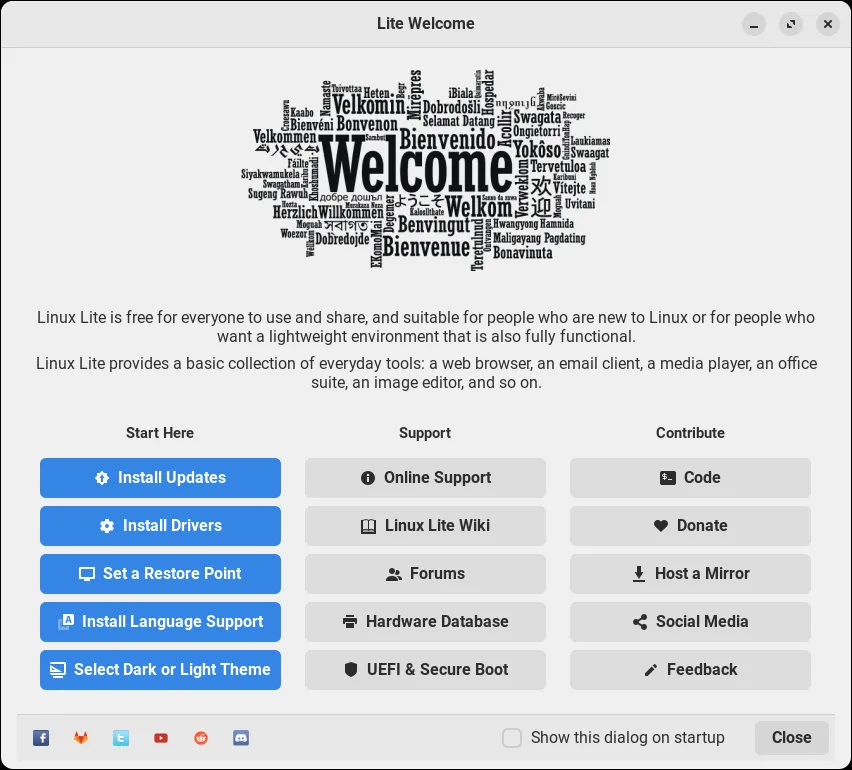Maximize the Lite Welcome window
852x770 pixels.
(x=791, y=24)
